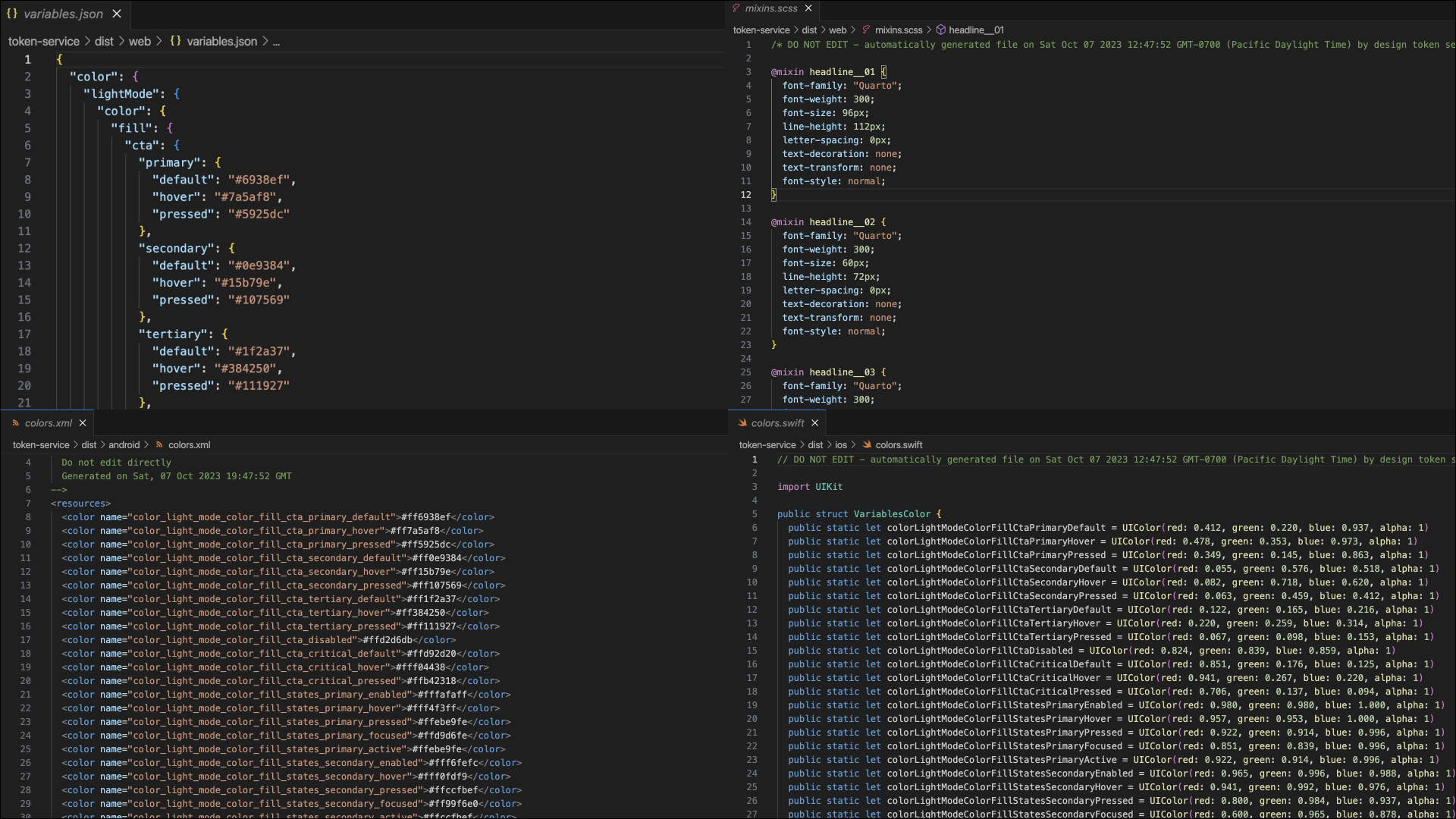Expand the ellipsis breadcrumb after variables.json
The image size is (1456, 819).
276,42
